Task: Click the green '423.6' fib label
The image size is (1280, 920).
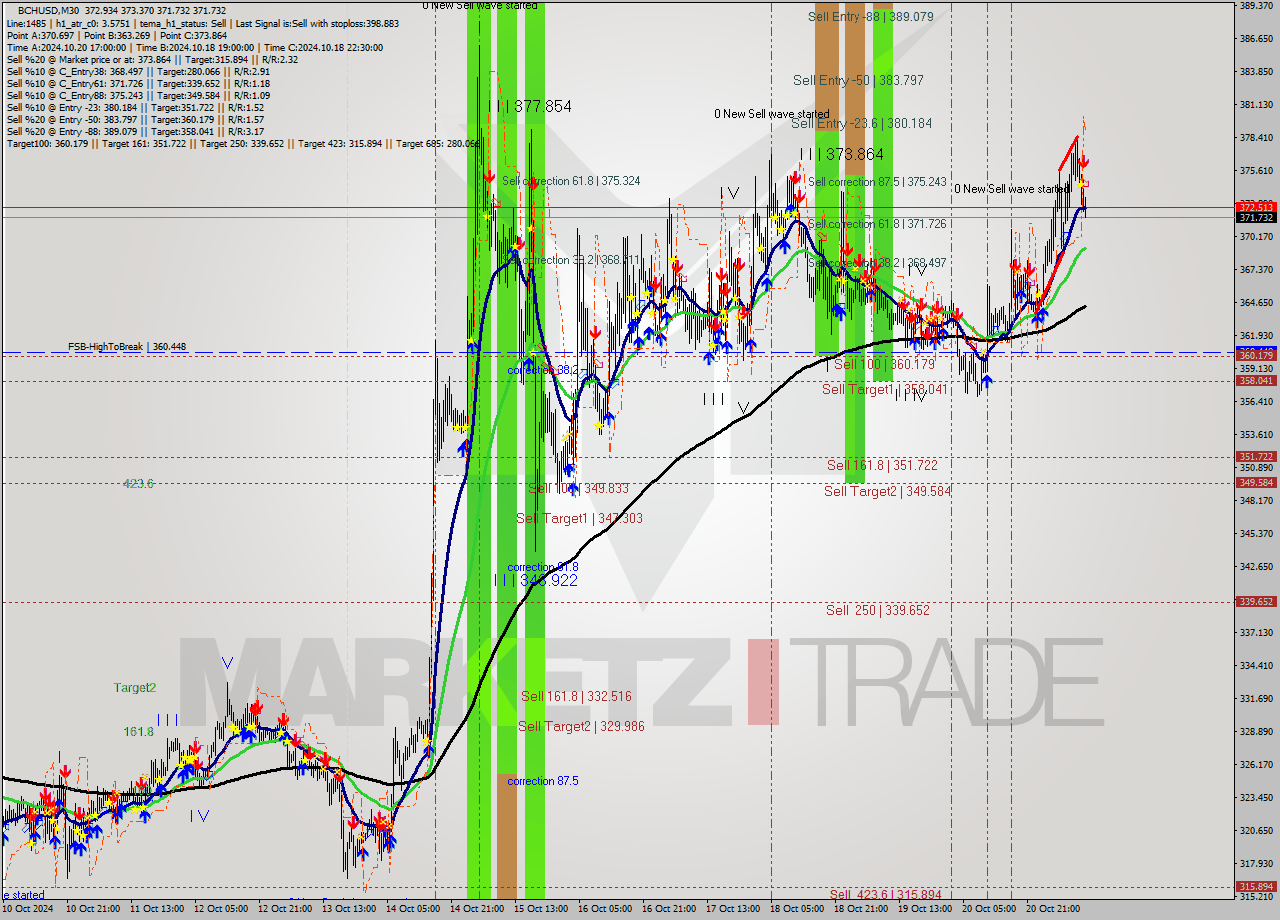Action: [138, 484]
